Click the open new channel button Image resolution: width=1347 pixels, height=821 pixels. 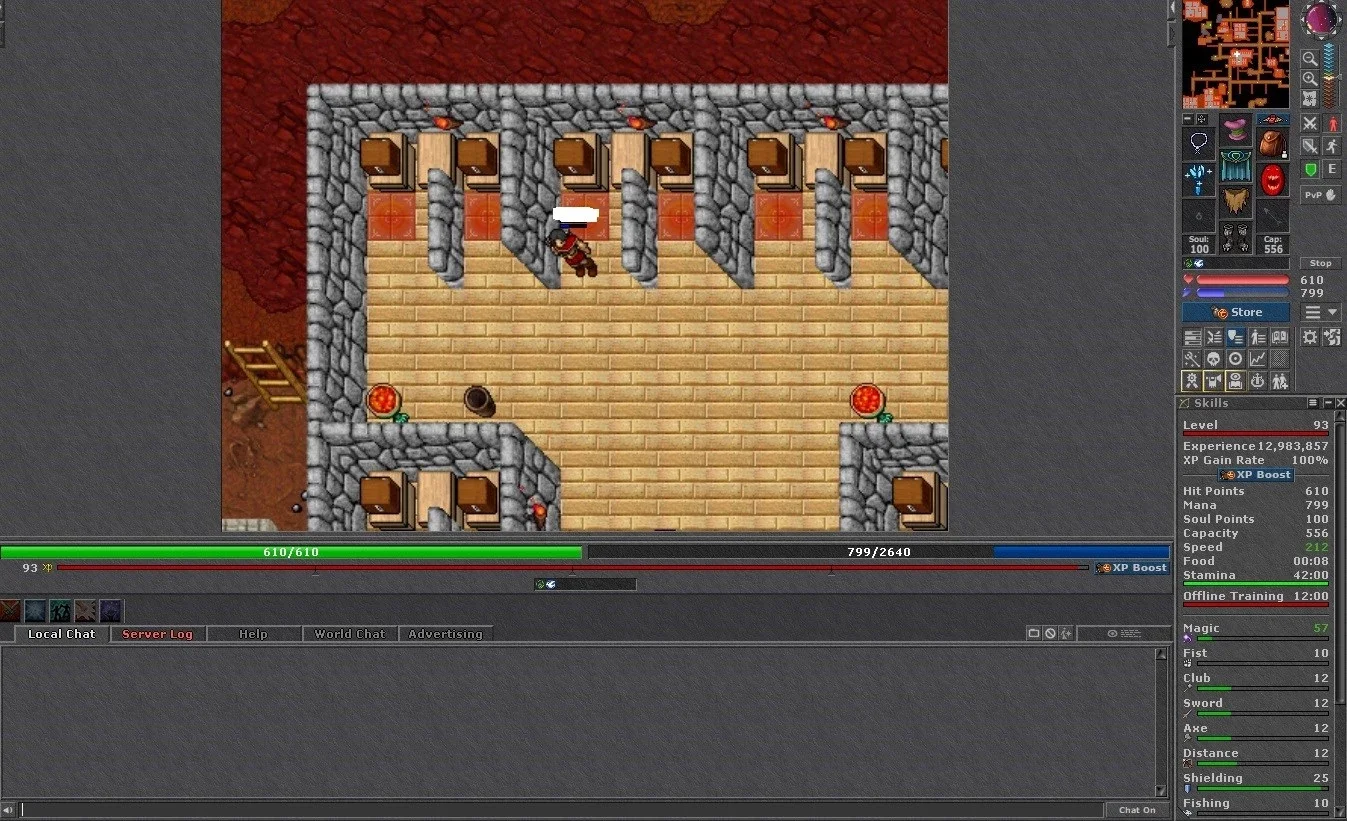tap(1033, 633)
